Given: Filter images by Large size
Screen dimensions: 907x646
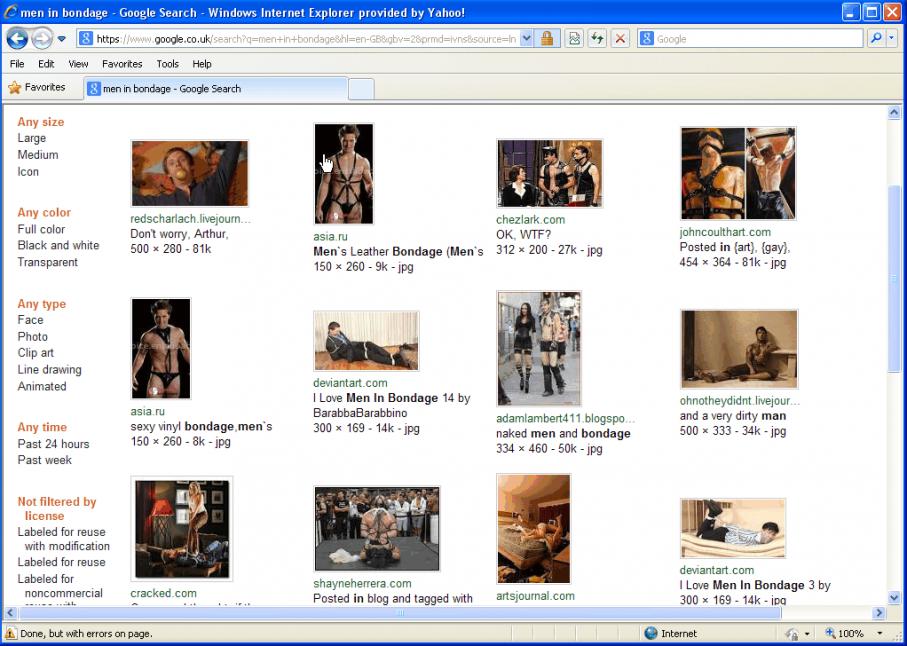Looking at the screenshot, I should click(x=31, y=138).
